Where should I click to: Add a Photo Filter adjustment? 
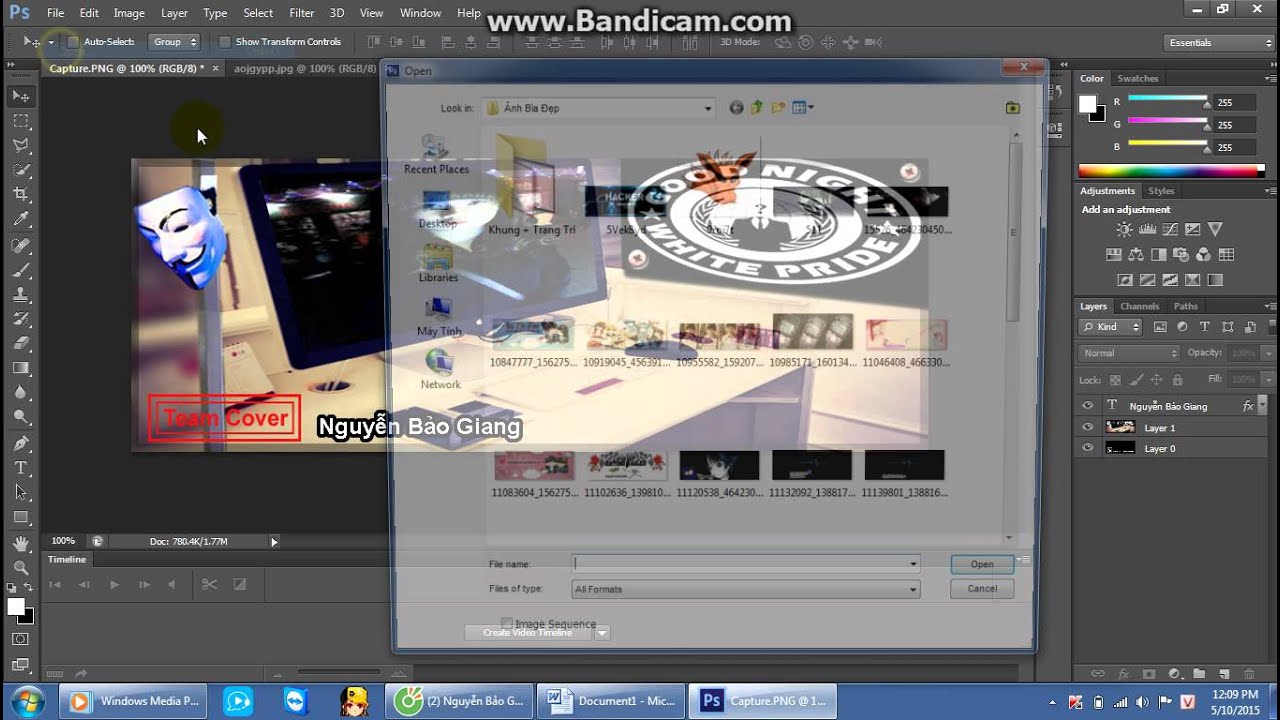[x=1181, y=255]
